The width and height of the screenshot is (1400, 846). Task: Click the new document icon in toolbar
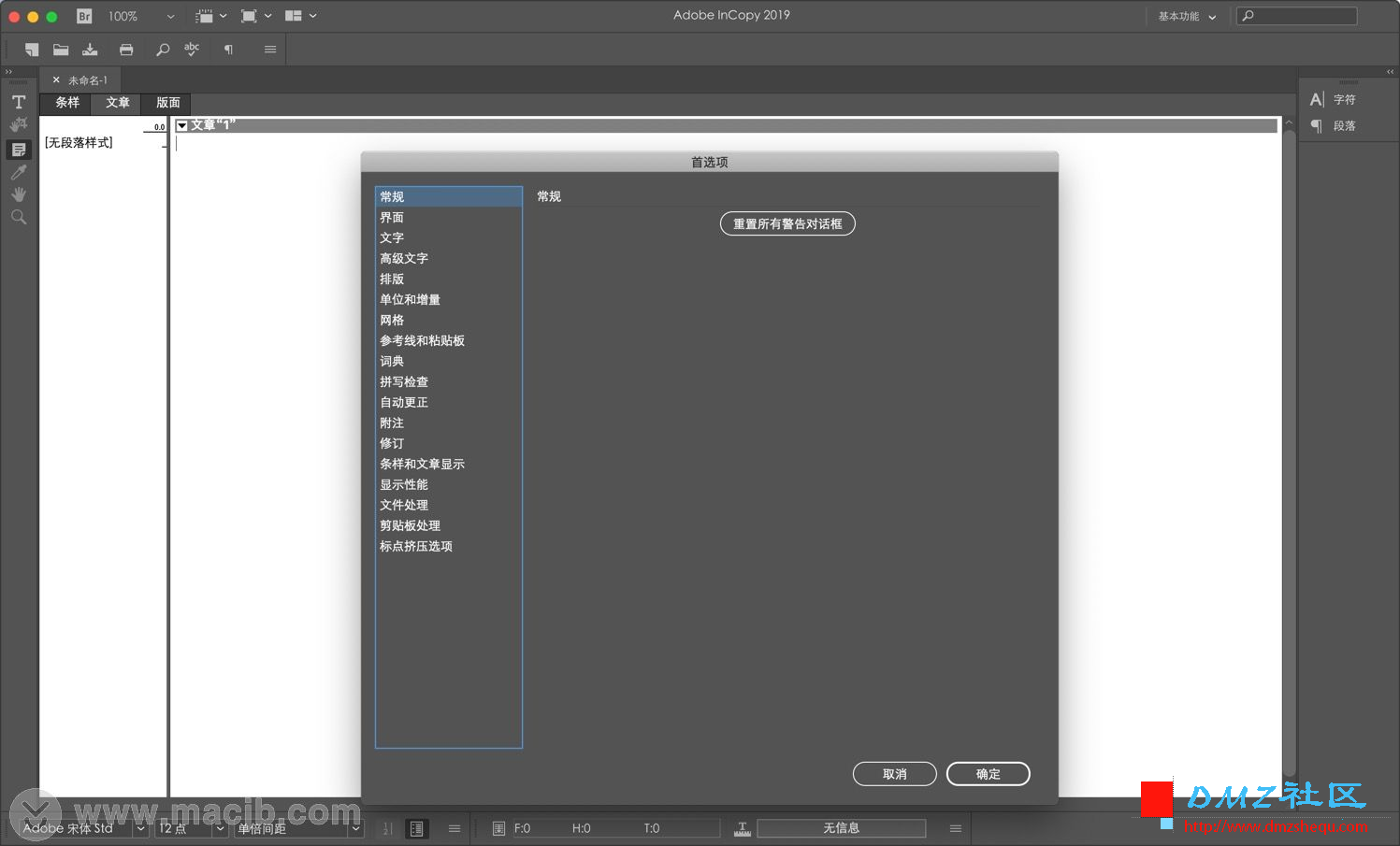tap(32, 50)
